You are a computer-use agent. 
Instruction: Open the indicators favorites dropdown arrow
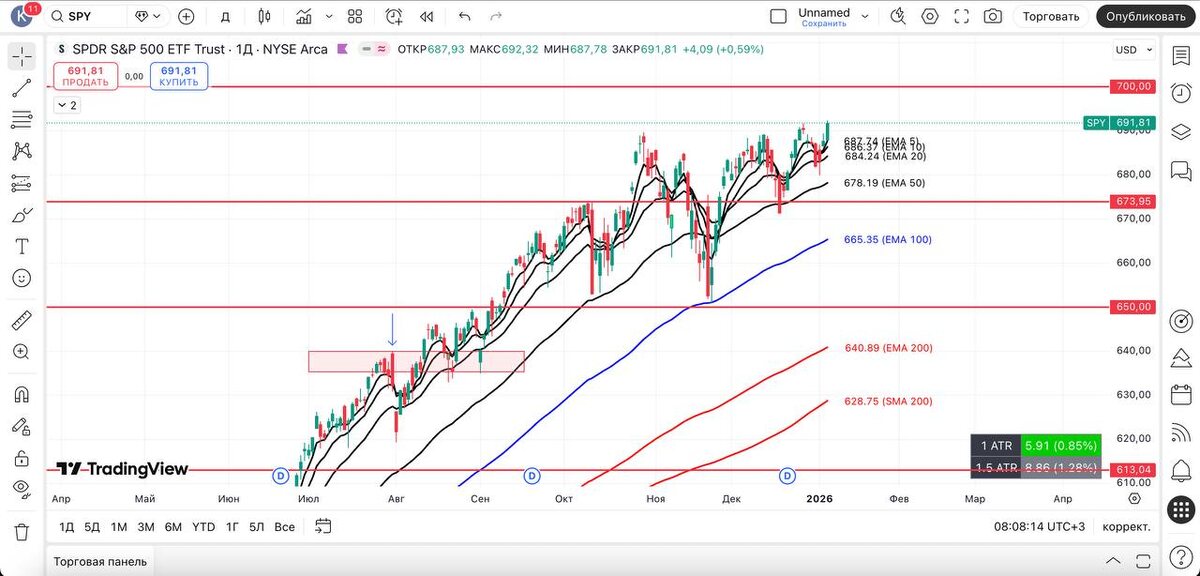(x=331, y=16)
